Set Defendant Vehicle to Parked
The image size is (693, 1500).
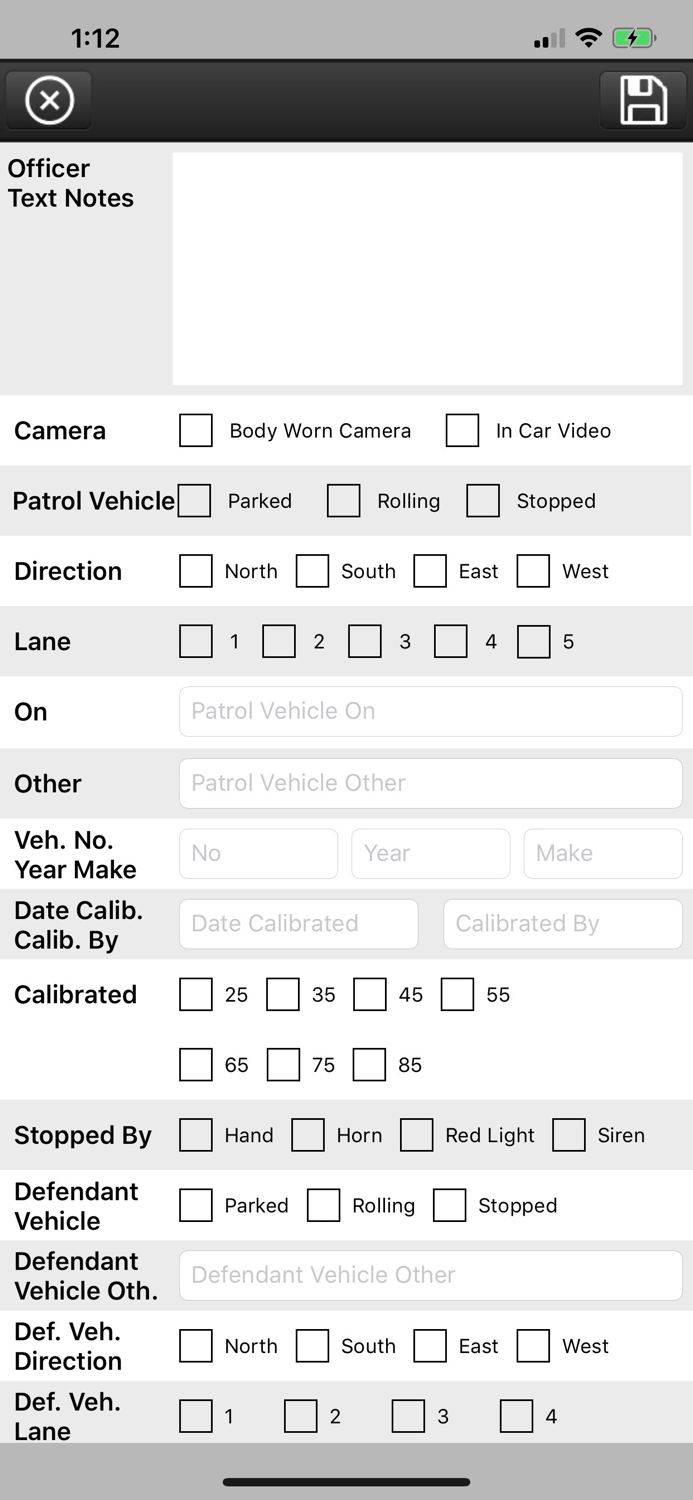pyautogui.click(x=196, y=1206)
